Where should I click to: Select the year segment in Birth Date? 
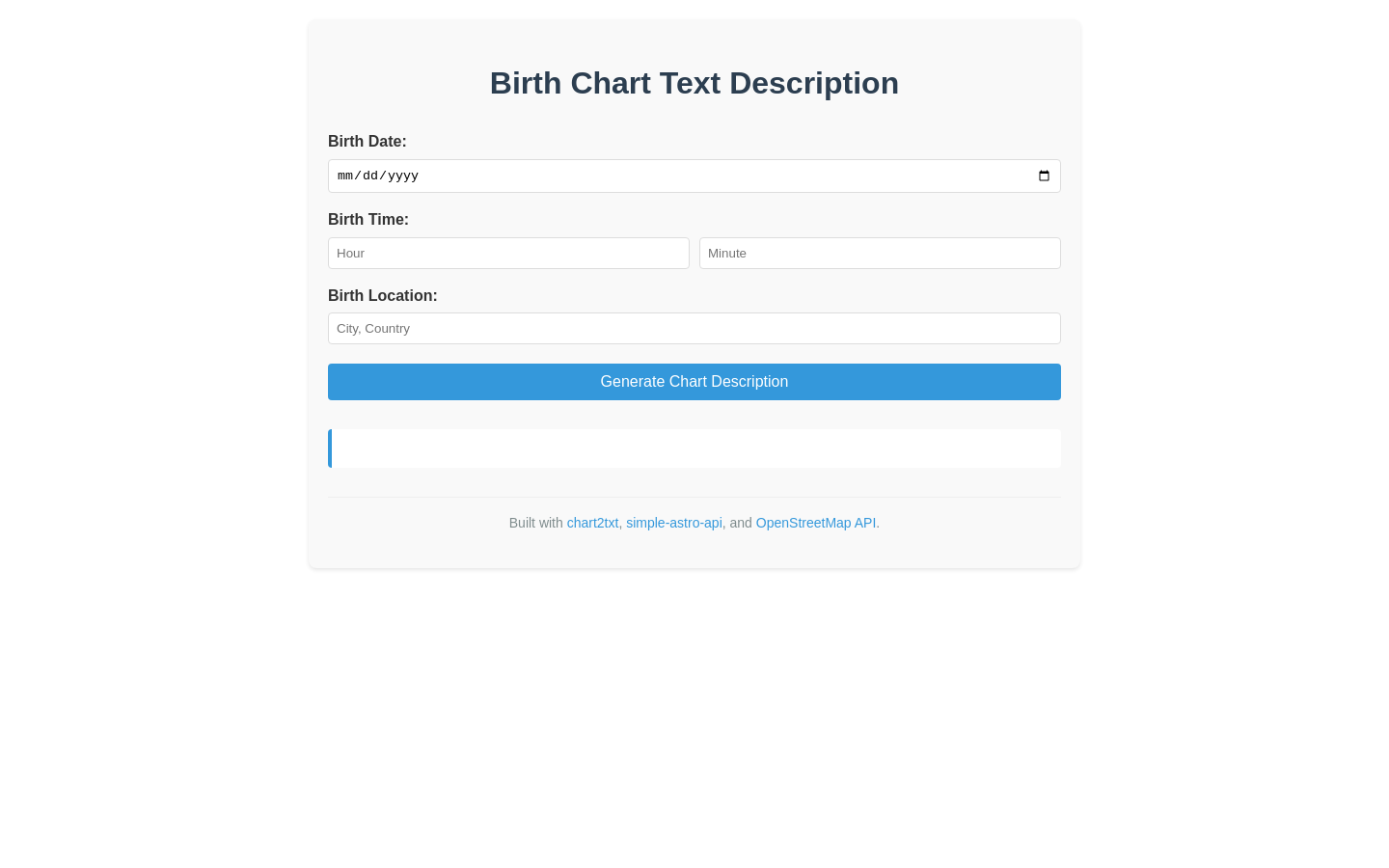[x=402, y=176]
